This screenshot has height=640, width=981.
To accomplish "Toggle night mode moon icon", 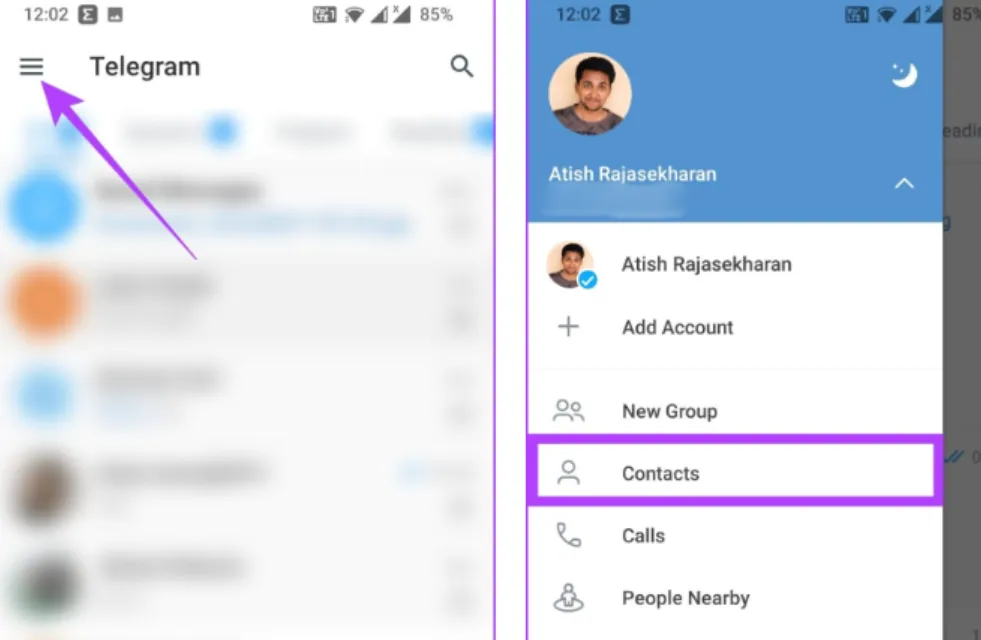I will [904, 75].
